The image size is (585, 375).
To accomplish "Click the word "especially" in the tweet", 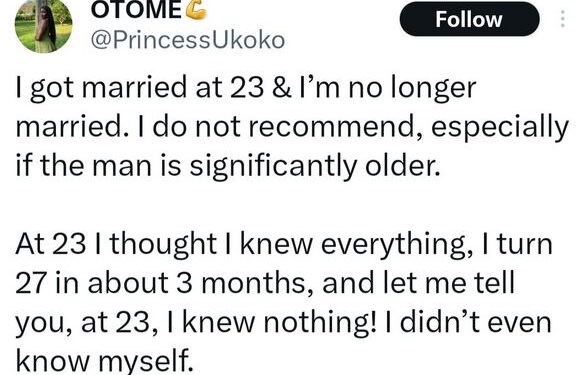I will coord(500,128).
